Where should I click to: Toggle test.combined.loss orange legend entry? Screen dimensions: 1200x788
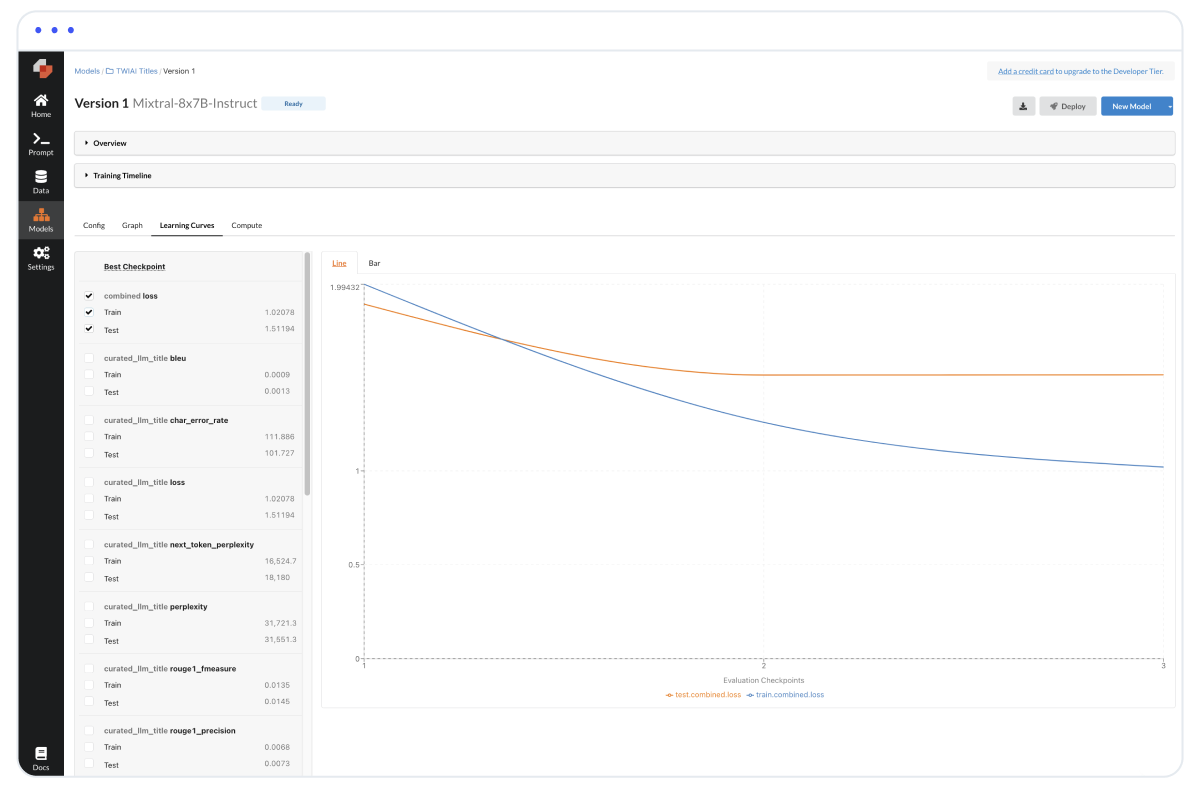pos(704,694)
